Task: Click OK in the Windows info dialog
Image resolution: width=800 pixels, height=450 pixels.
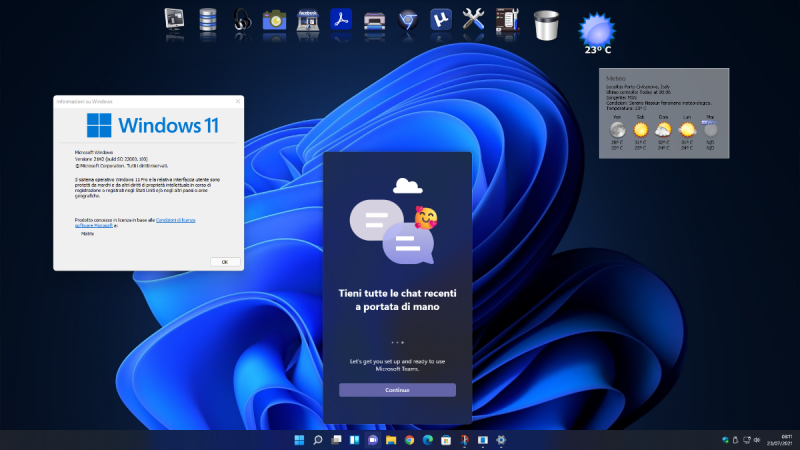Action: pos(225,262)
